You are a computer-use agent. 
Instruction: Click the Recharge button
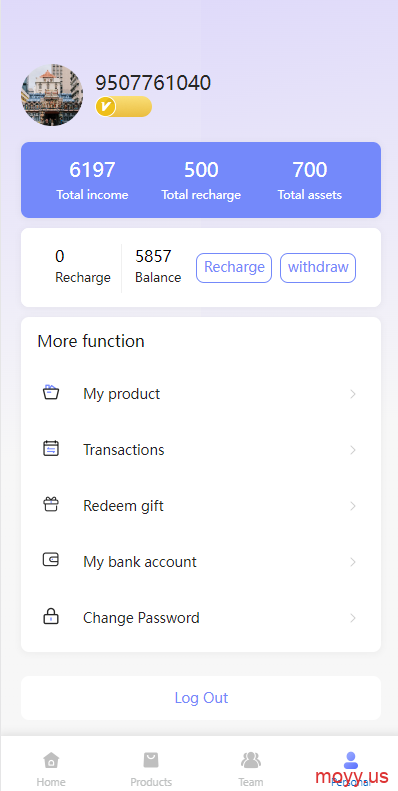point(234,268)
